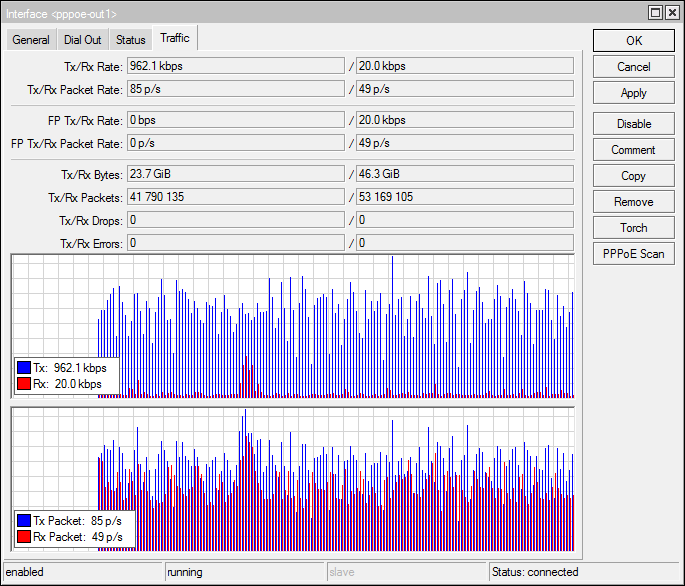Click the red Rx Packet legend swatch

(x=24, y=537)
